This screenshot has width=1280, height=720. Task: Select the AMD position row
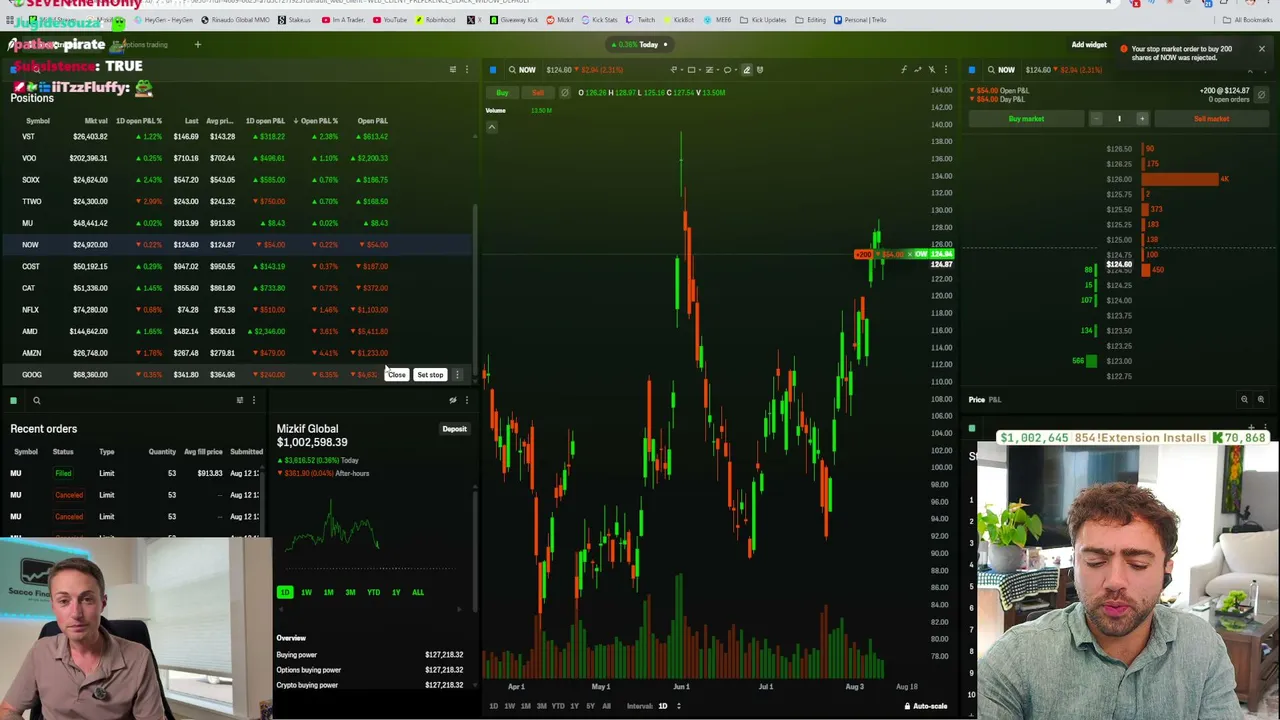(x=237, y=332)
